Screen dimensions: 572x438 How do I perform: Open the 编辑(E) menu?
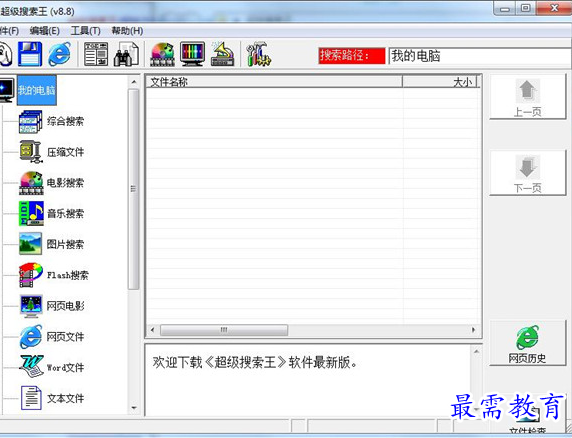click(x=45, y=31)
